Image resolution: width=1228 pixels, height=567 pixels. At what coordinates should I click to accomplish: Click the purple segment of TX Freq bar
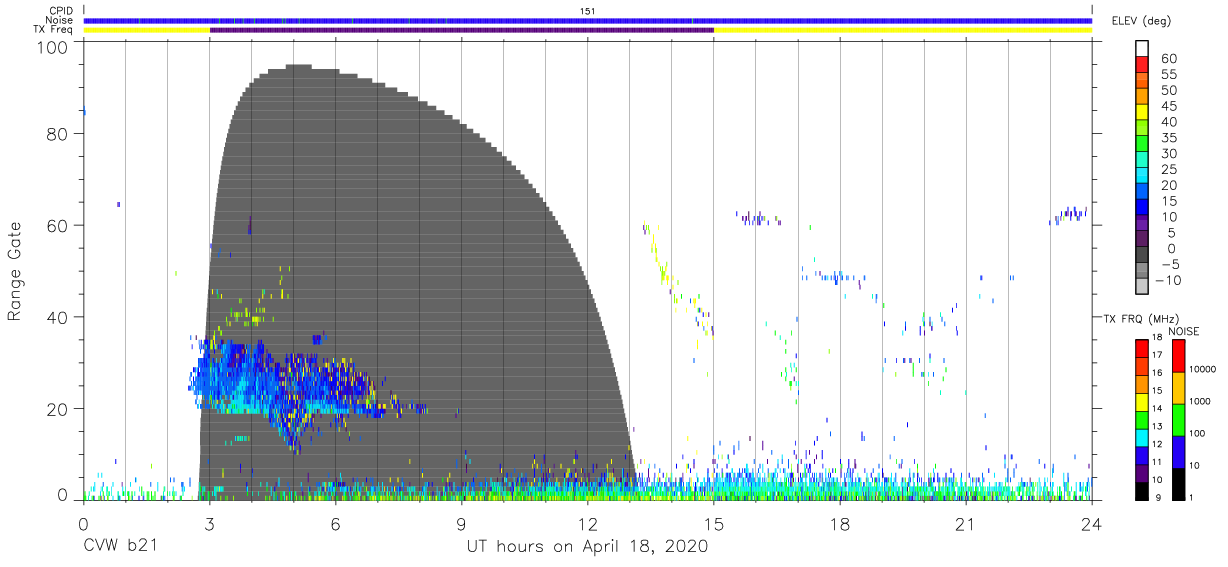pyautogui.click(x=462, y=30)
